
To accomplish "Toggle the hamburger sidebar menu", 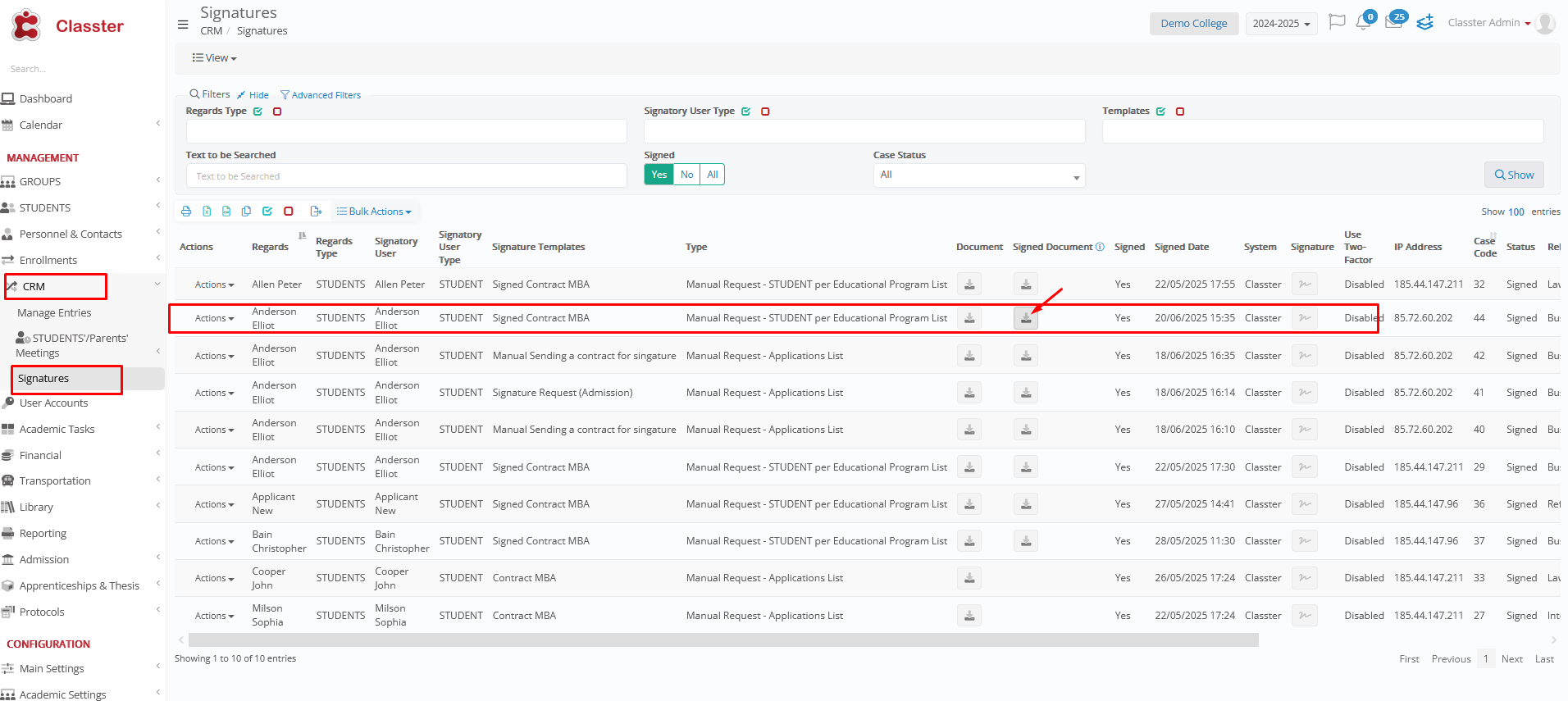I will pos(183,25).
